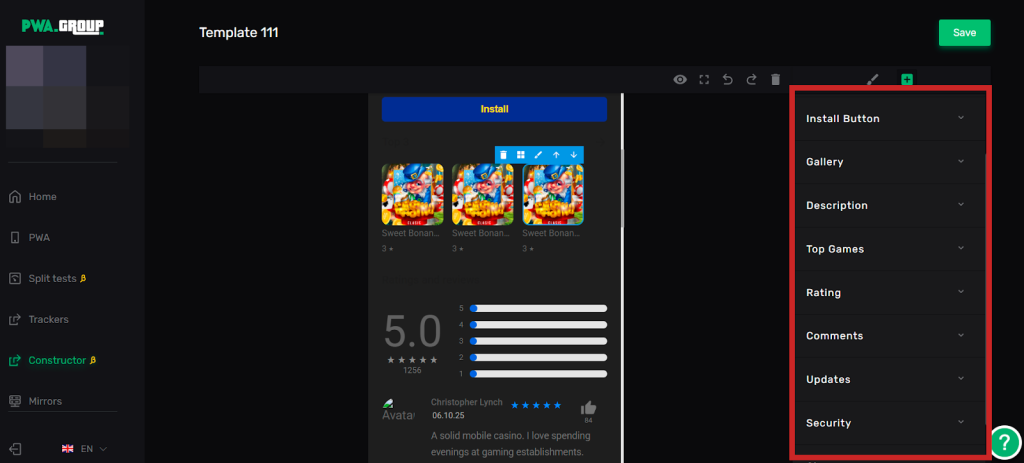
Task: Open the EN language dropdown
Action: (x=85, y=449)
